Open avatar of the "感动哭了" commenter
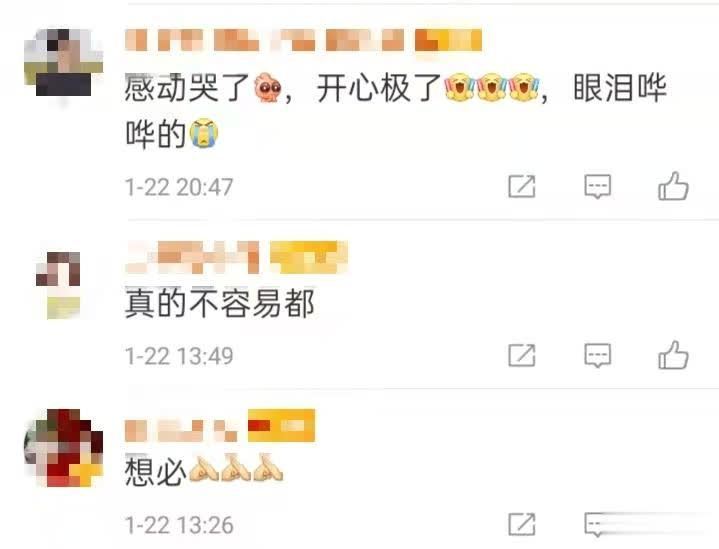719x549 pixels. (x=63, y=63)
